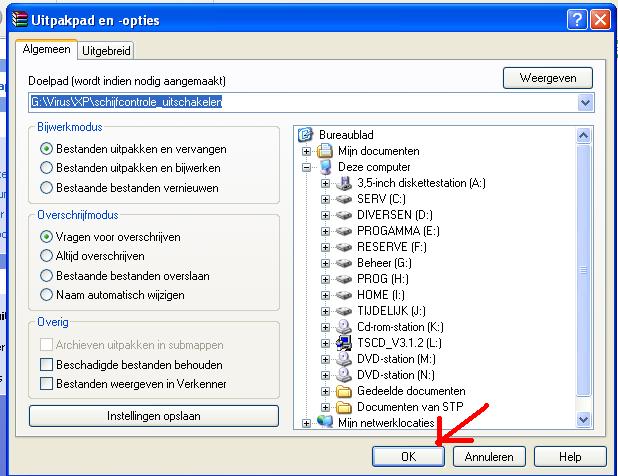
Task: Select the 3,5-inch diskettestation (A:) drive icon
Action: coord(343,183)
